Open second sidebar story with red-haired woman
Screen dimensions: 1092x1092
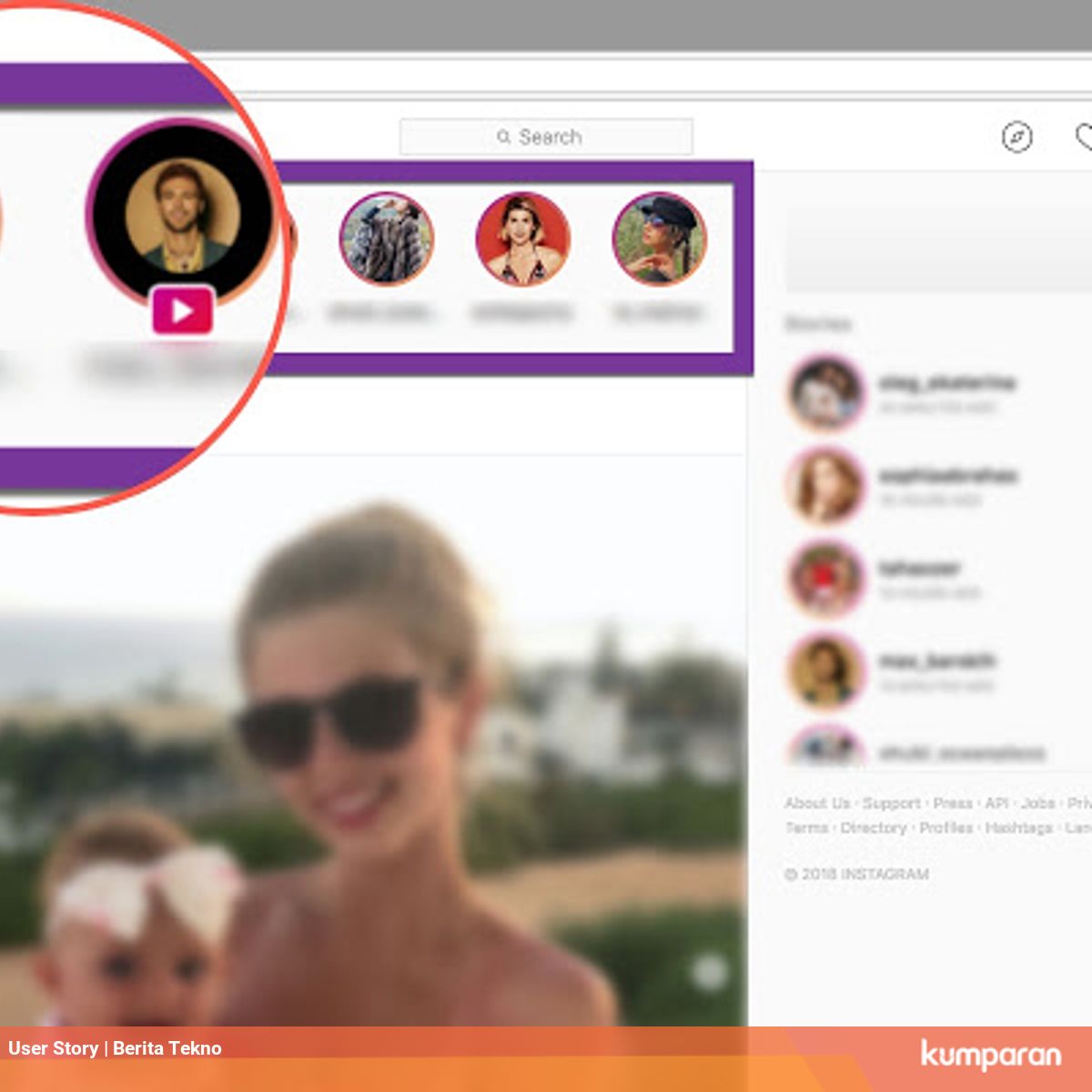click(x=825, y=485)
